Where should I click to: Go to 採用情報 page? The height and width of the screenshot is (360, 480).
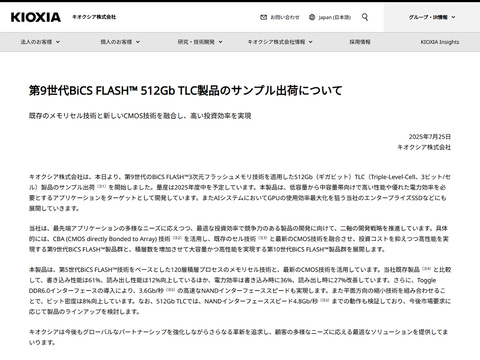click(360, 42)
